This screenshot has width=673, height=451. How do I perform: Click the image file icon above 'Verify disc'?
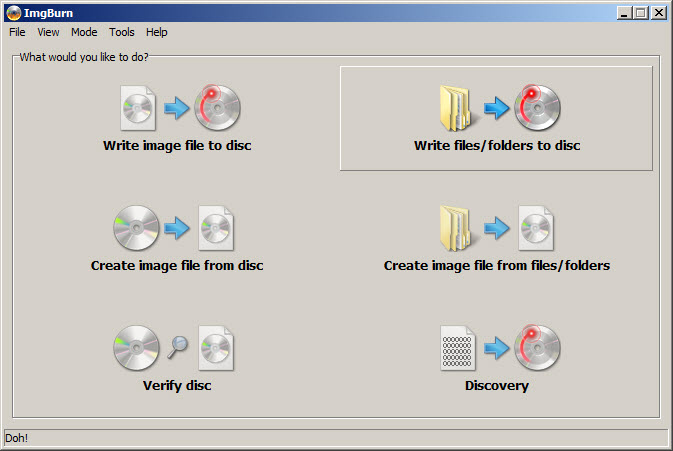coord(216,348)
